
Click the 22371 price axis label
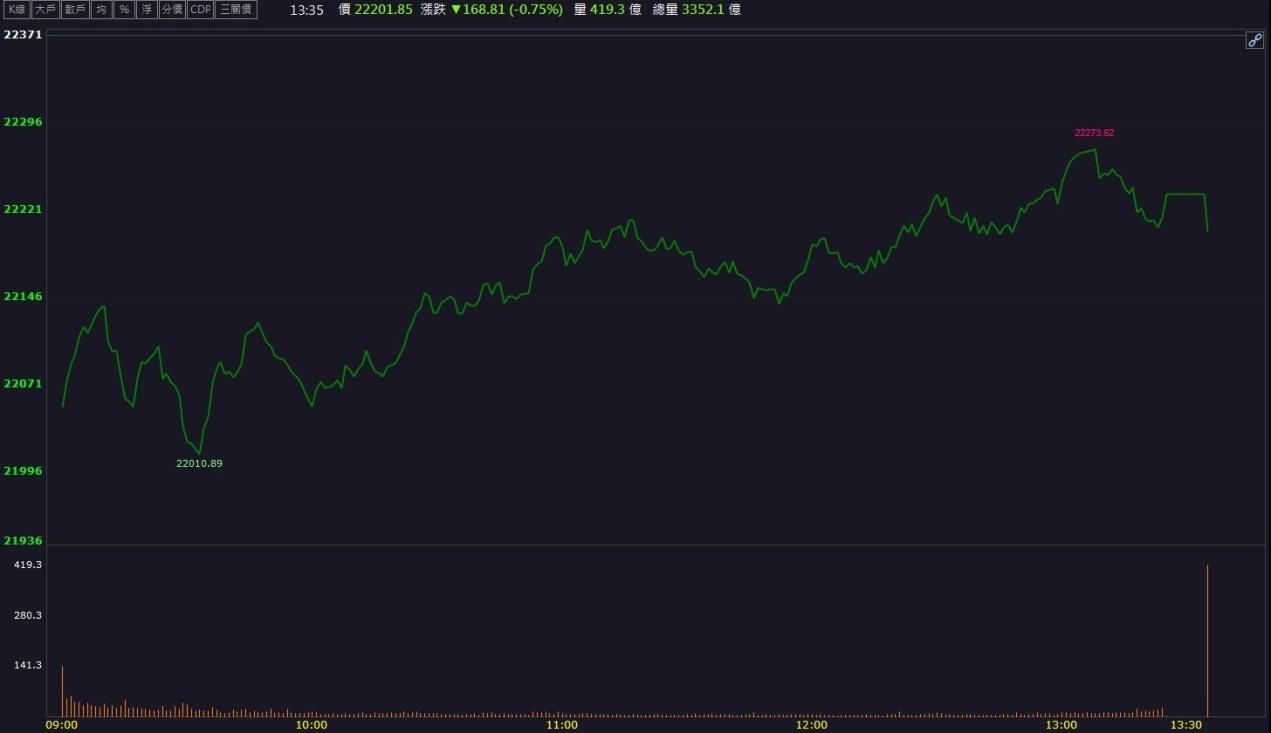[23, 35]
